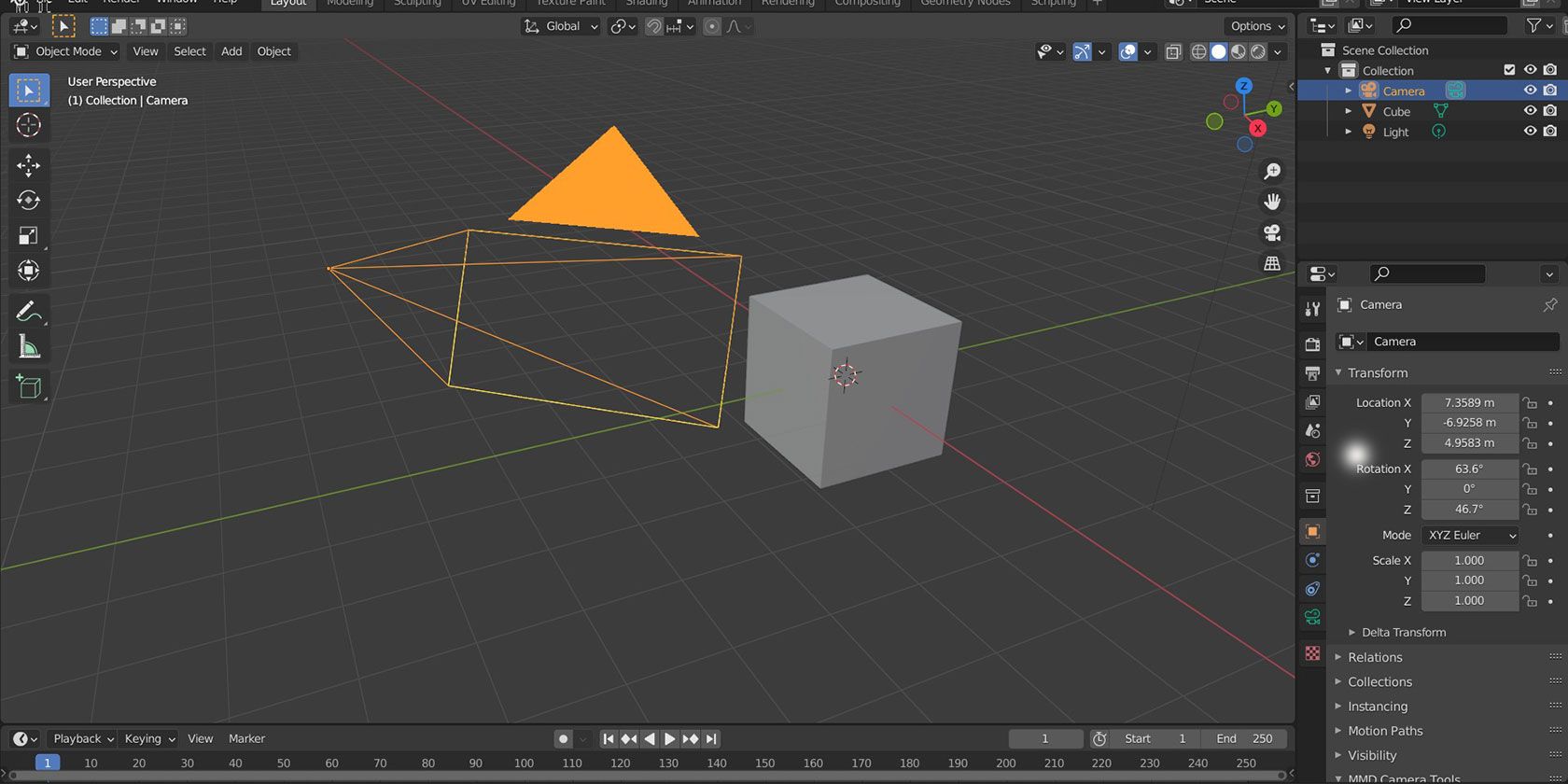Image resolution: width=1568 pixels, height=784 pixels.
Task: Choose the Annotate pencil tool
Action: [x=28, y=311]
